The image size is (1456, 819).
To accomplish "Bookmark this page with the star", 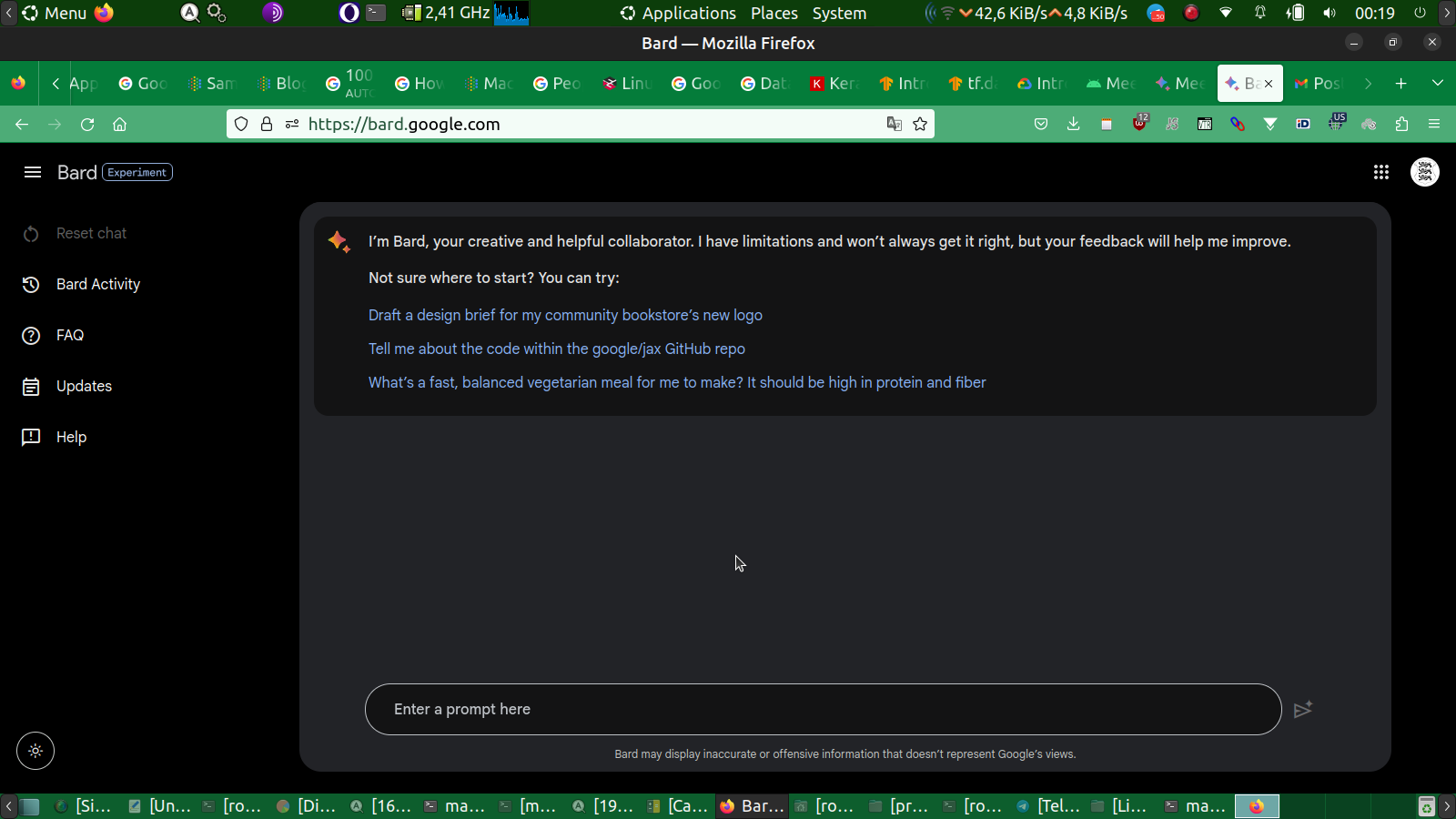I will 920,124.
